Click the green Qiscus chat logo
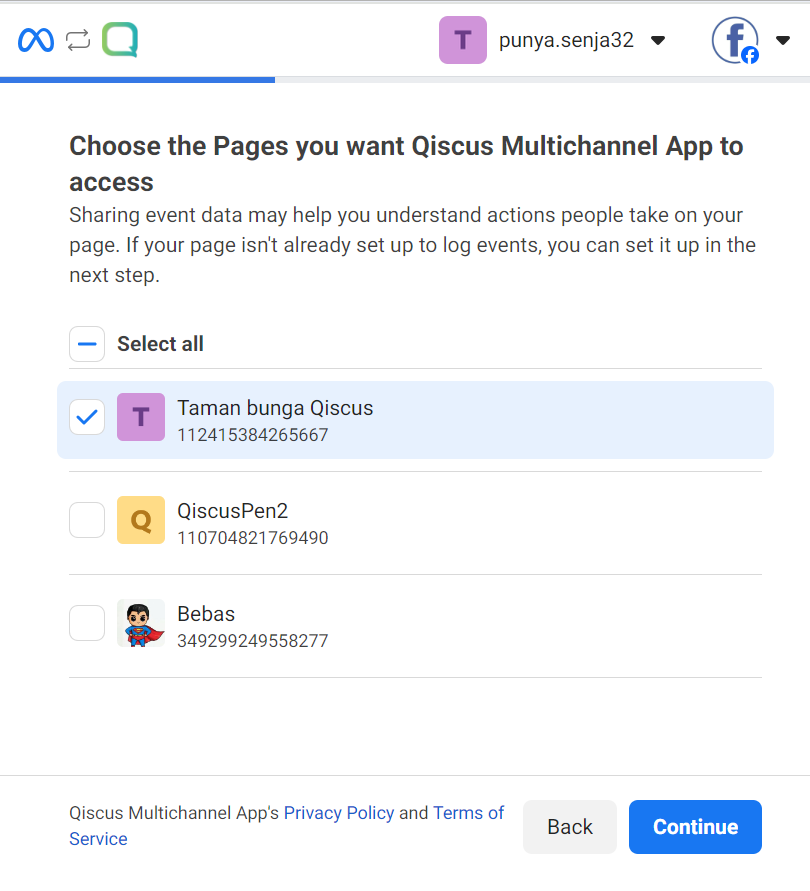 coord(120,40)
